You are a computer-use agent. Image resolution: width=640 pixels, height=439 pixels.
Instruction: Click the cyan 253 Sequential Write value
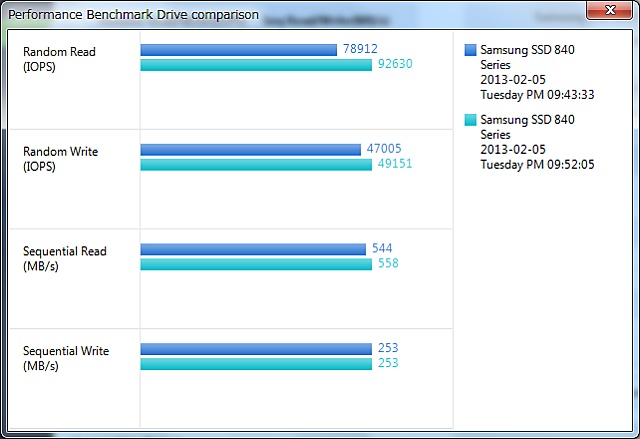[388, 363]
